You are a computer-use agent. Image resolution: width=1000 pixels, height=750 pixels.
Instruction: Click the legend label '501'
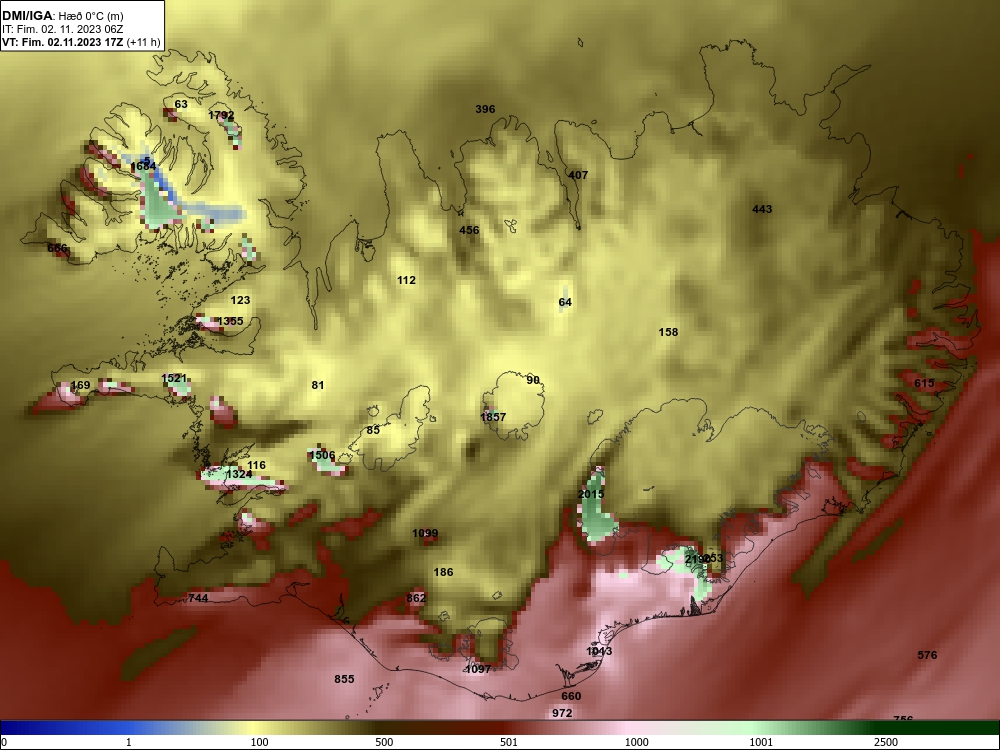tap(508, 742)
